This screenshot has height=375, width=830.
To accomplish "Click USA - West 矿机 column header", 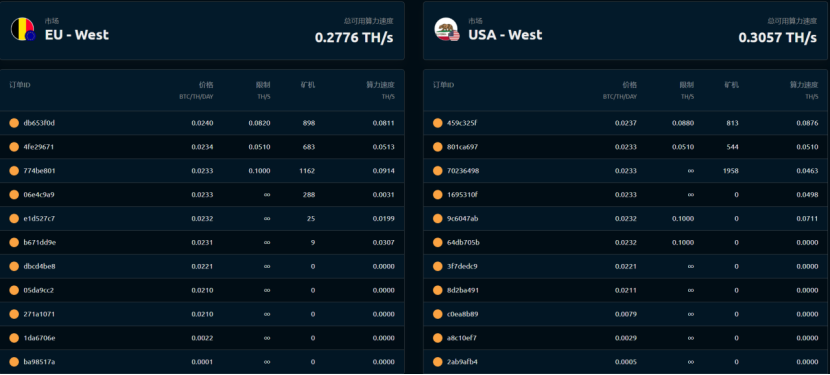I will (x=732, y=85).
